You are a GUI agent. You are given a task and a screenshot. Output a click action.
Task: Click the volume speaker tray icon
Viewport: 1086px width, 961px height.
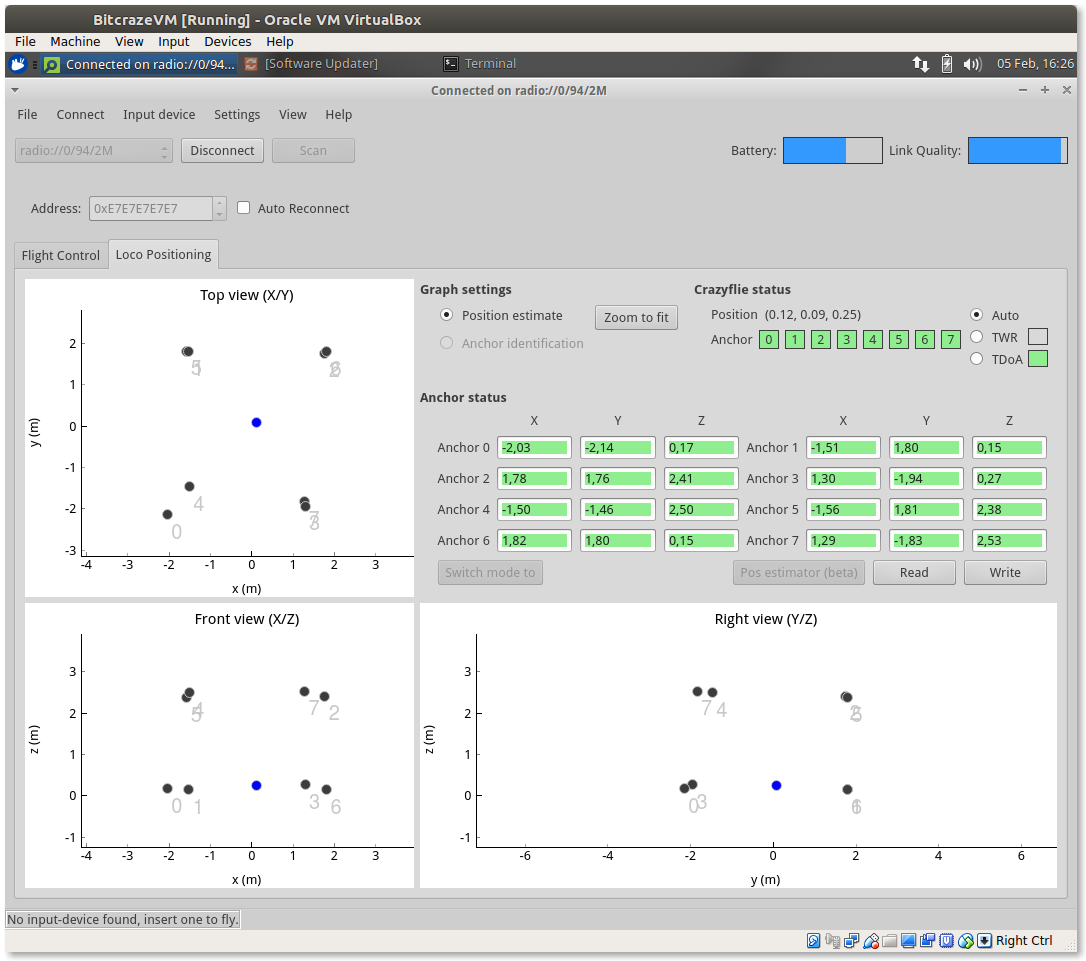tap(972, 64)
